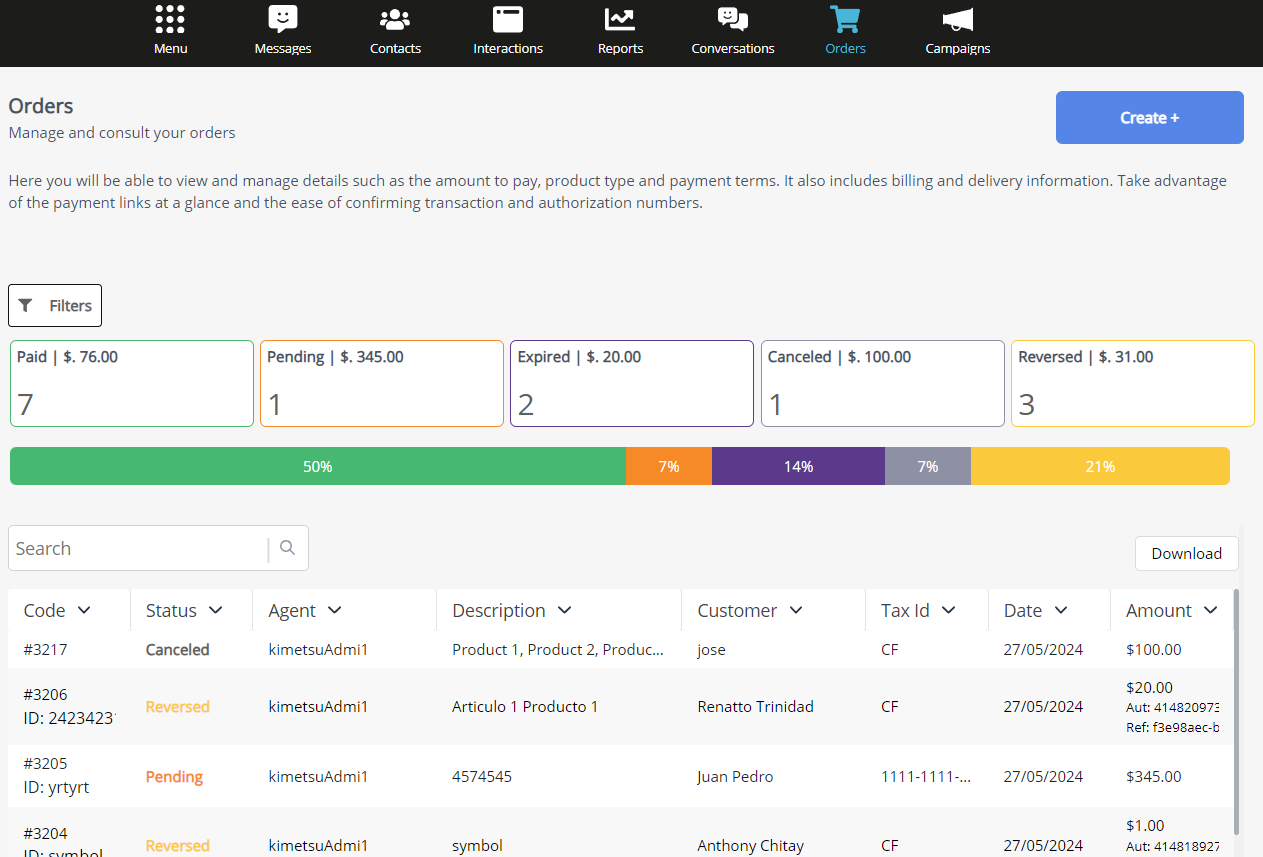The width and height of the screenshot is (1263, 857).
Task: Go to Contacts people icon
Action: tap(395, 20)
